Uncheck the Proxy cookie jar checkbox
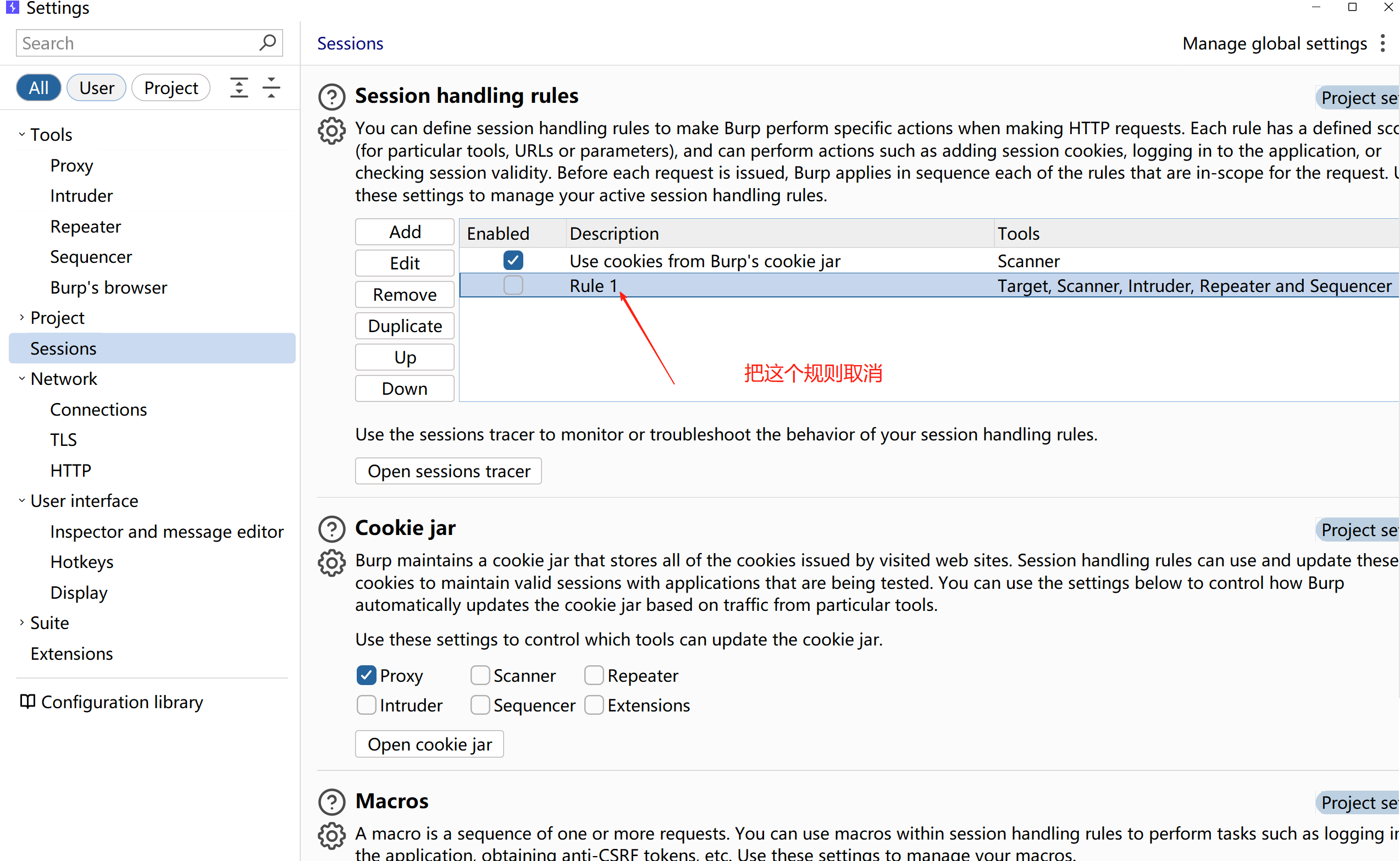This screenshot has height=861, width=1400. click(x=366, y=675)
